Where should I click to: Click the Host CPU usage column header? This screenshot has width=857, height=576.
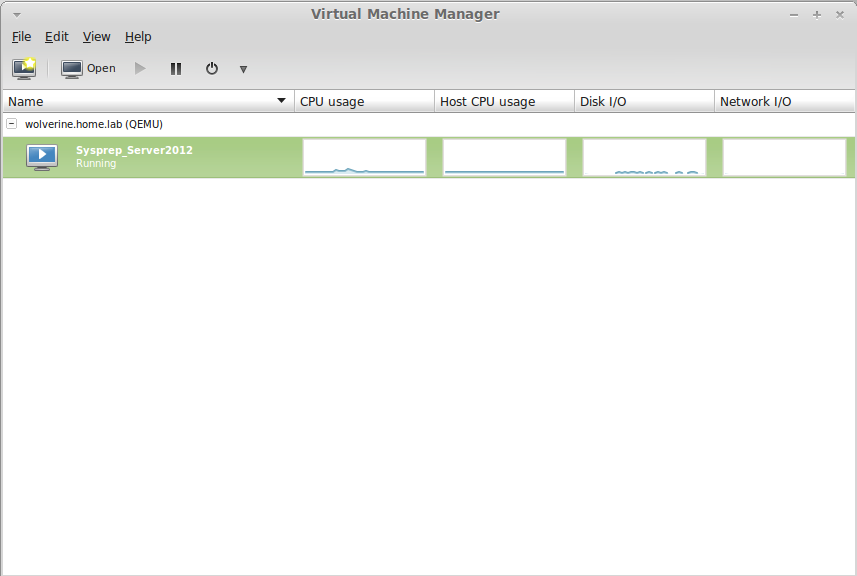(504, 101)
